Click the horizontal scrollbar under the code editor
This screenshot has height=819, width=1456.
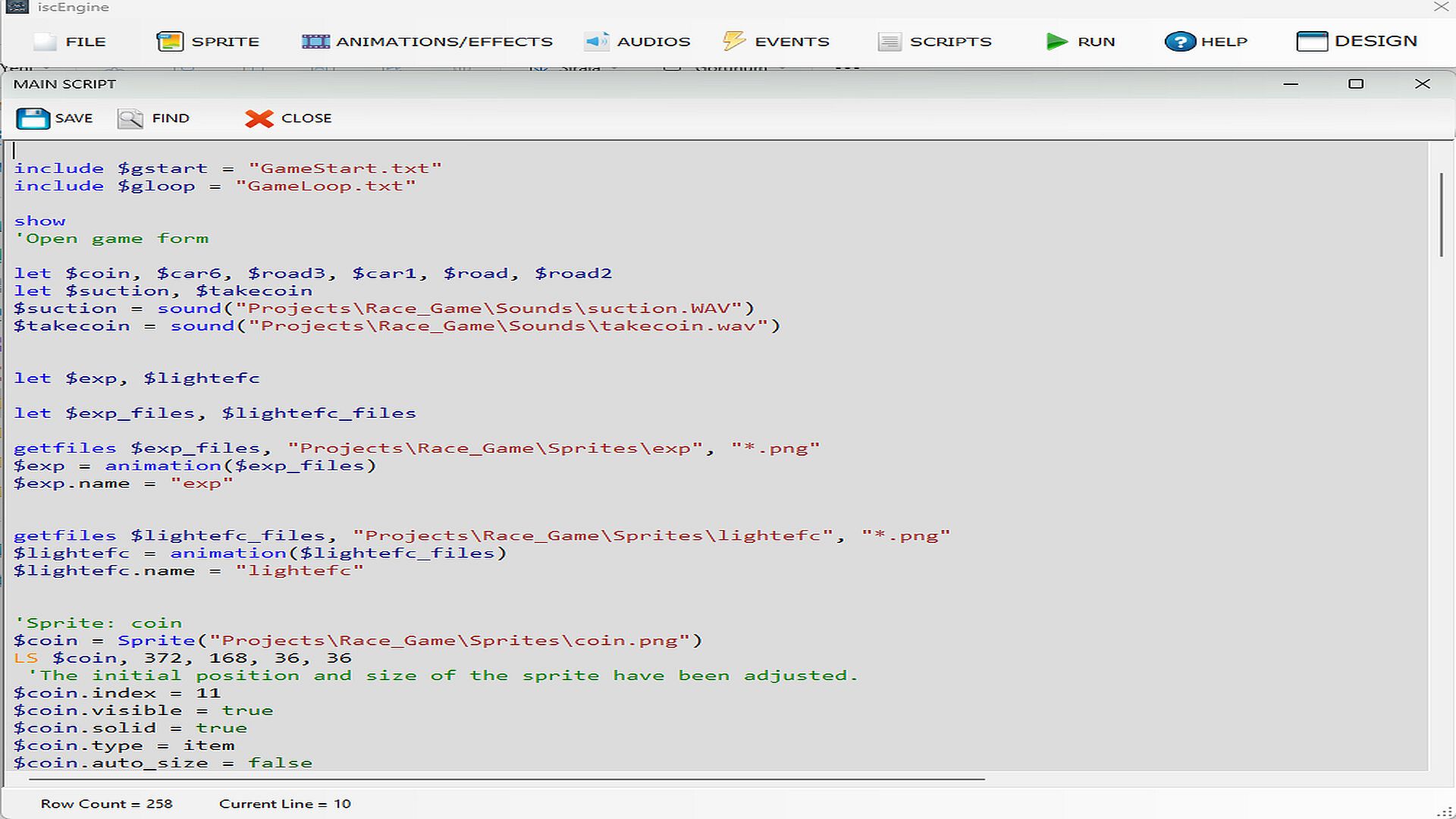point(507,779)
